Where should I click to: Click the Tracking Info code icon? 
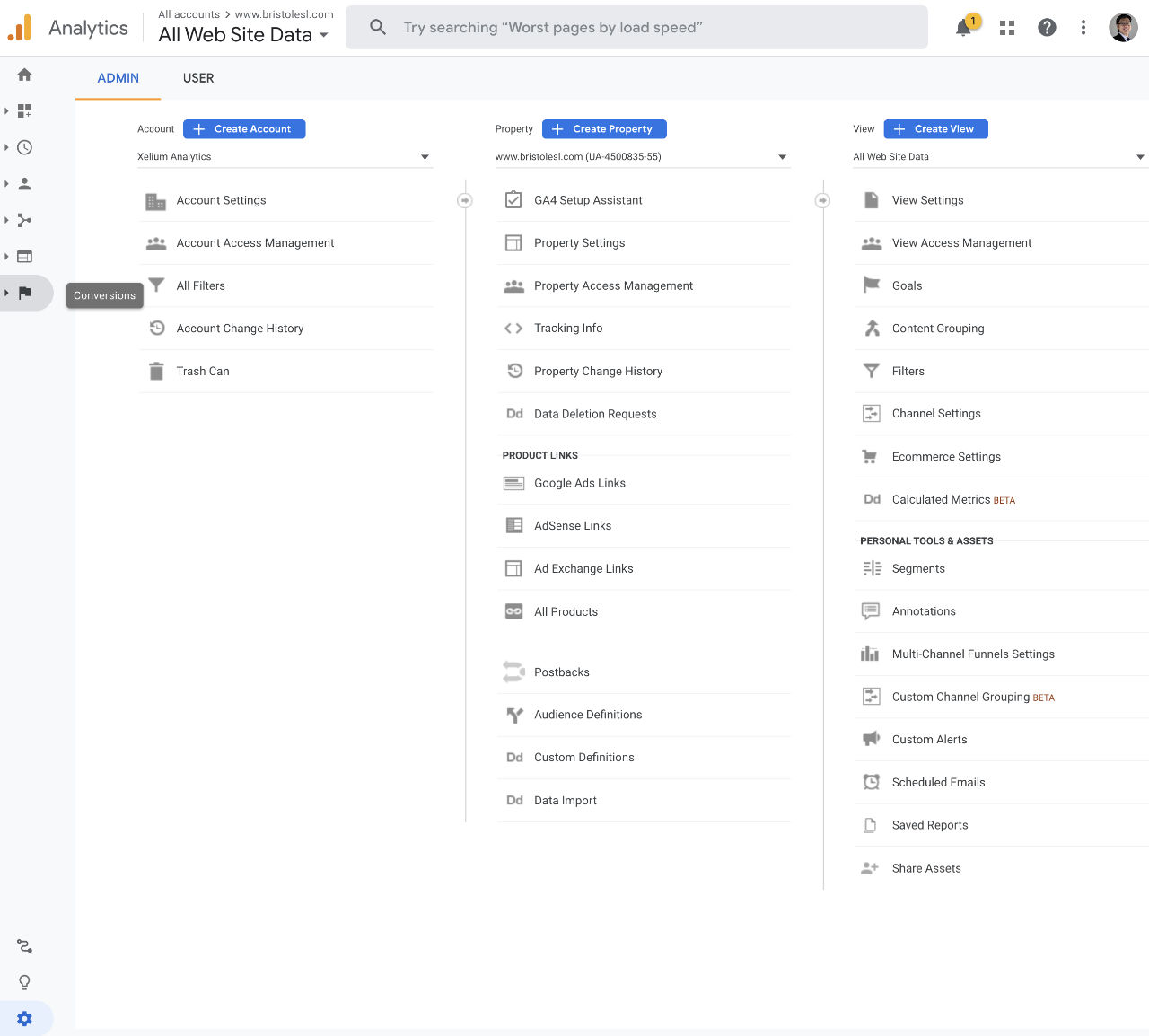click(x=513, y=329)
